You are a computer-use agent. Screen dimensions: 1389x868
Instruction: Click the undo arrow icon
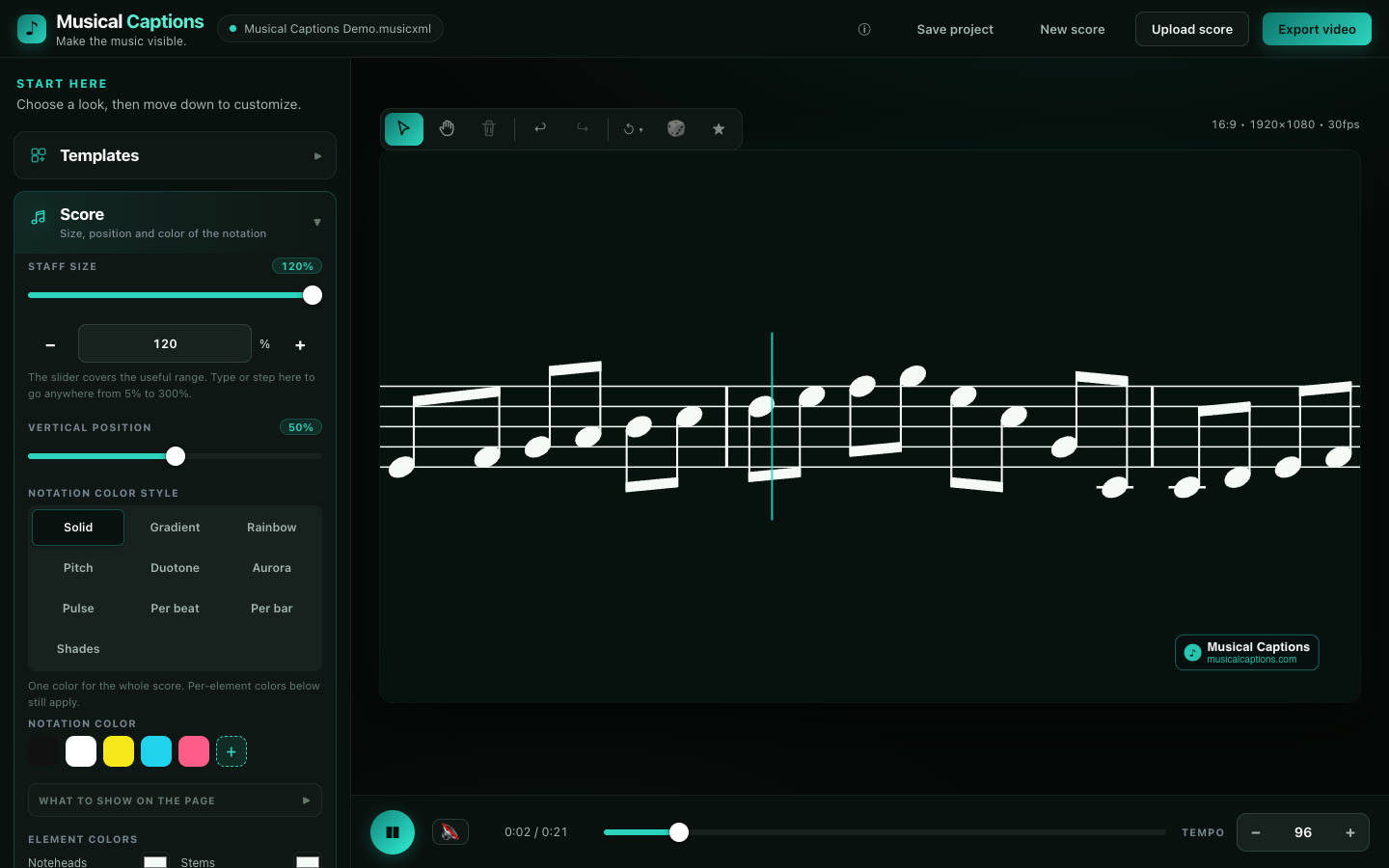540,128
